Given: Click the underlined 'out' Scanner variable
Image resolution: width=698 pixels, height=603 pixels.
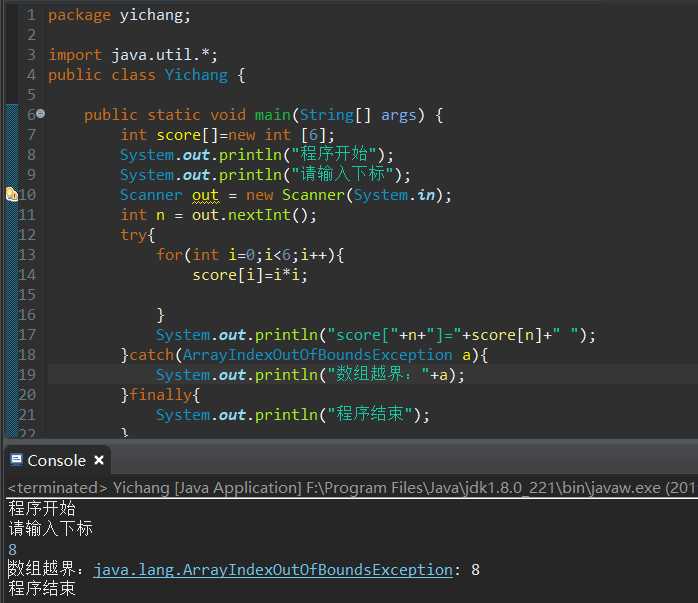Looking at the screenshot, I should (205, 195).
